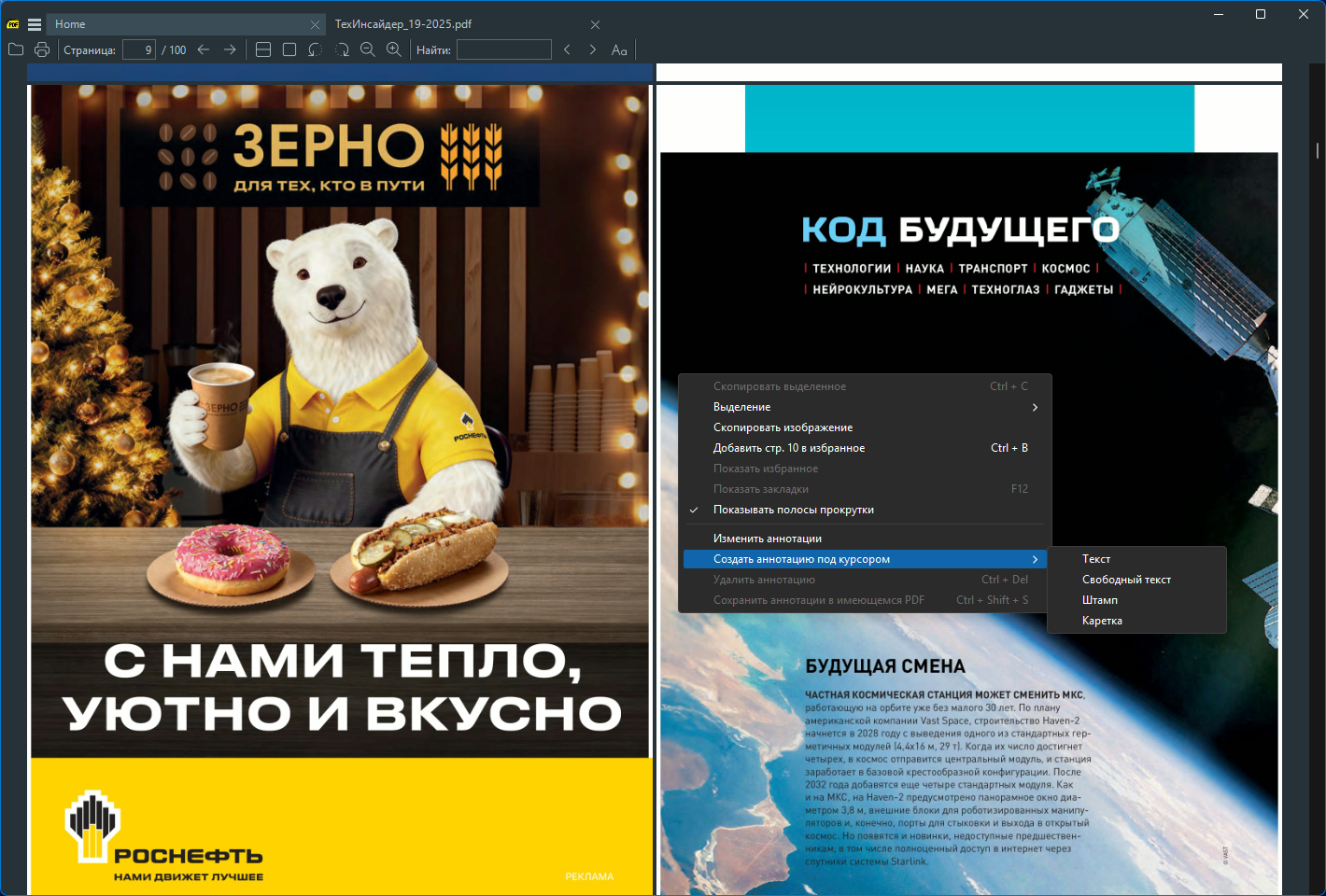Open the hamburger menu in the title bar
This screenshot has height=896, width=1326.
tap(35, 24)
